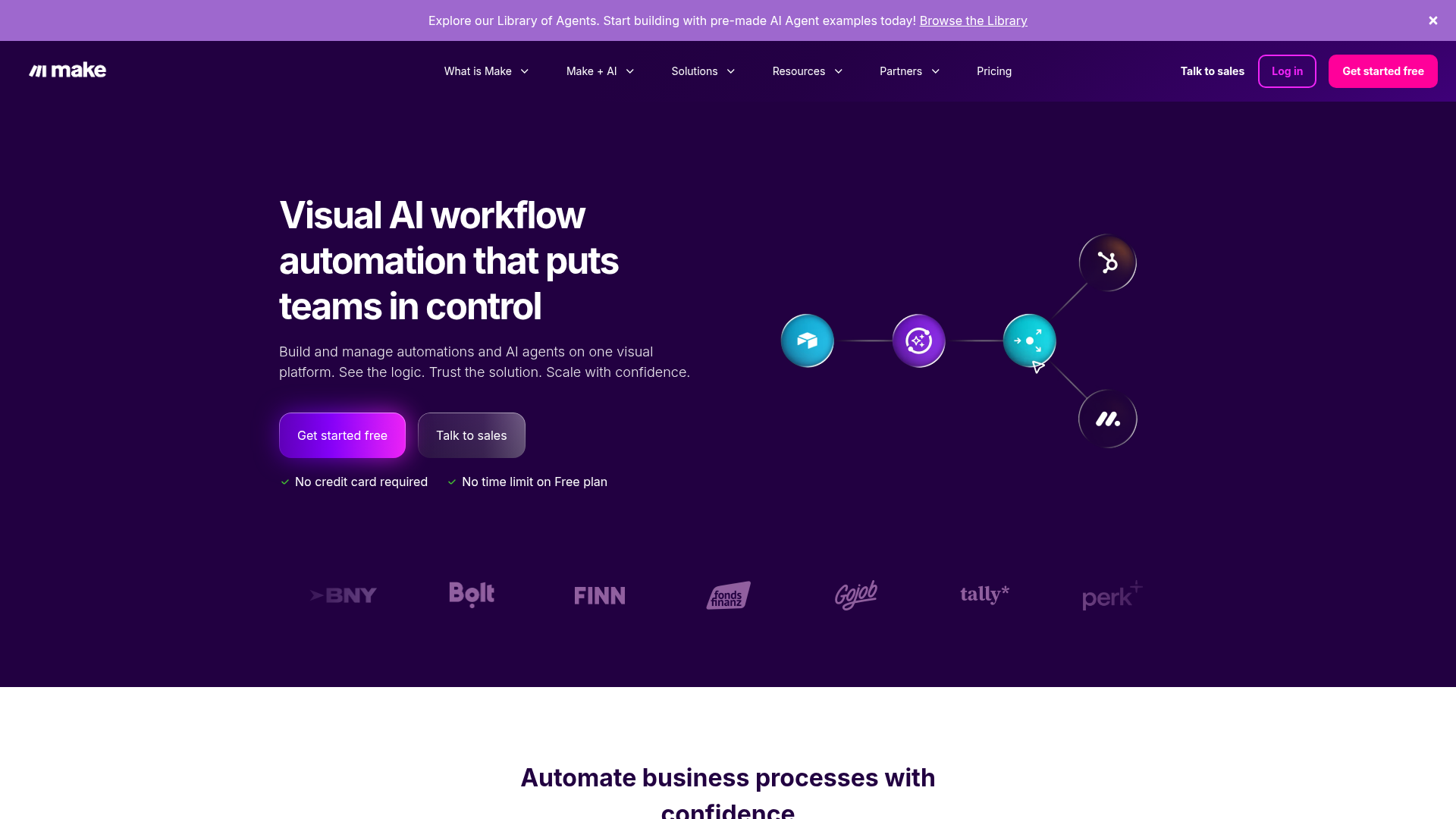Viewport: 1456px width, 819px height.
Task: Open the Make + AI menu
Action: (x=599, y=71)
